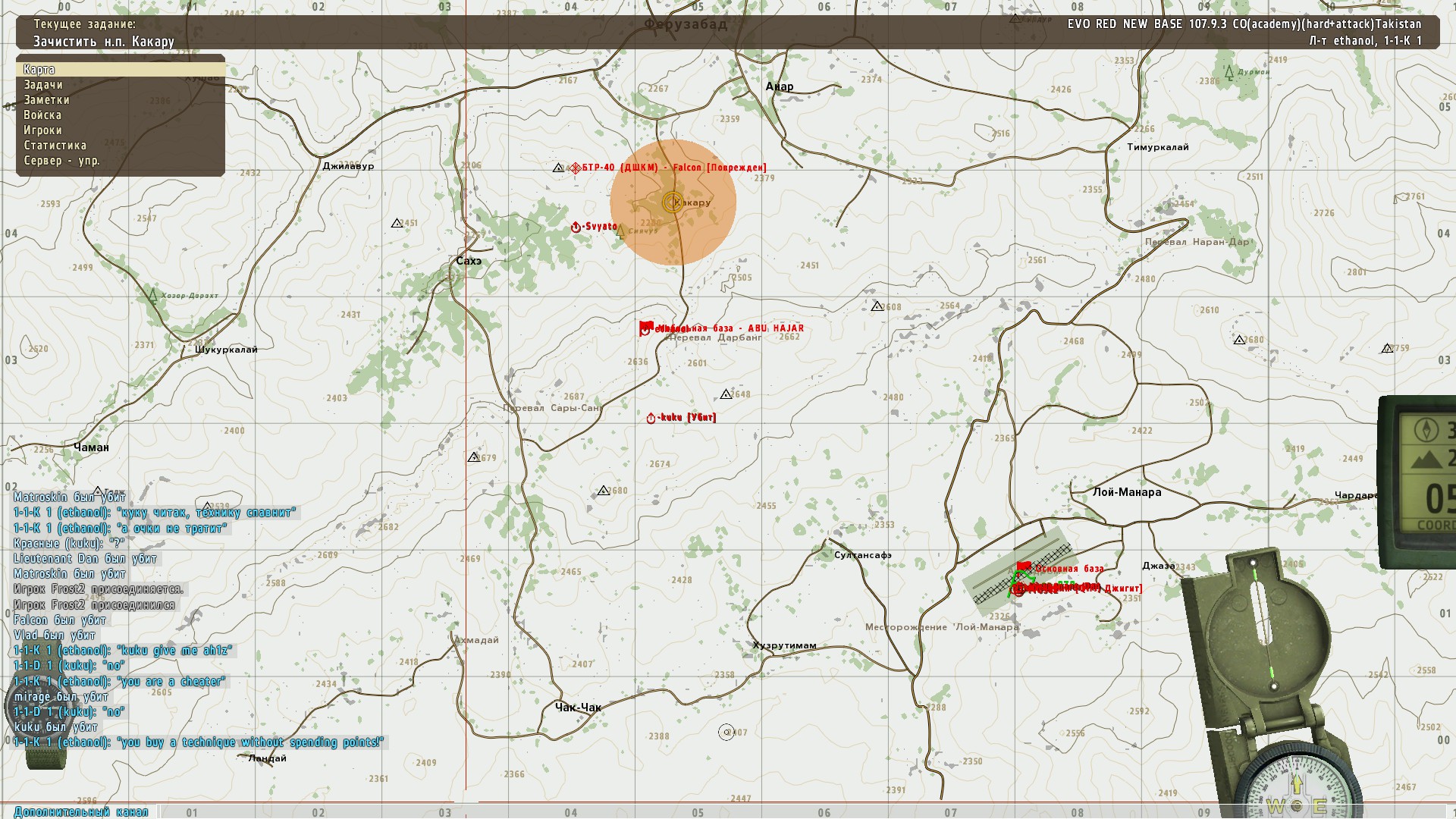
Task: Click the player info Л-т ethanol, 1-1-K 1
Action: click(1365, 41)
